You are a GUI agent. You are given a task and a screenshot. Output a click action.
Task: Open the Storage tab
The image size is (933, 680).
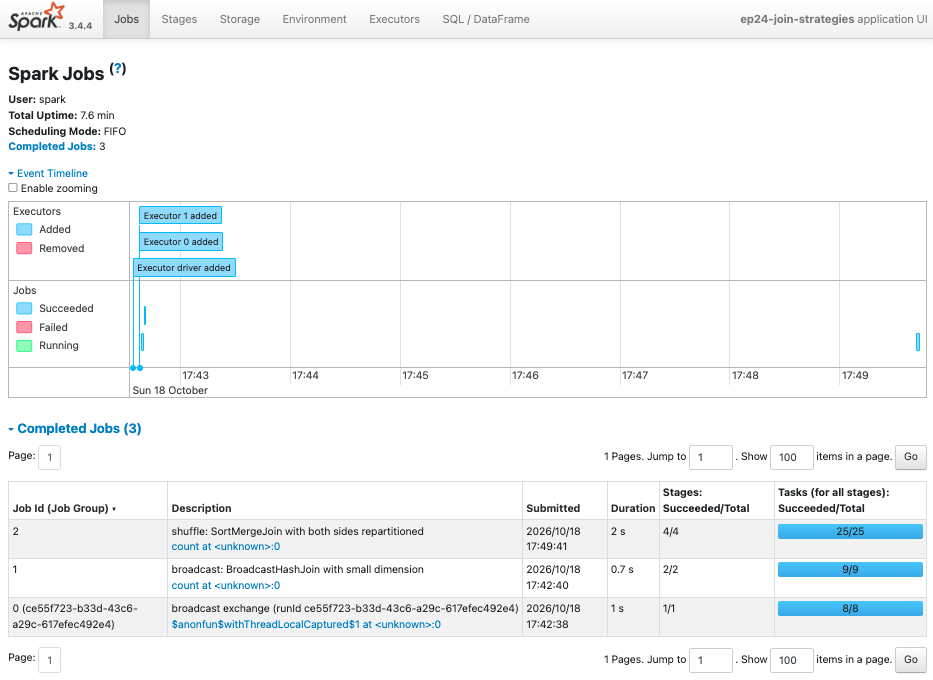[x=240, y=19]
